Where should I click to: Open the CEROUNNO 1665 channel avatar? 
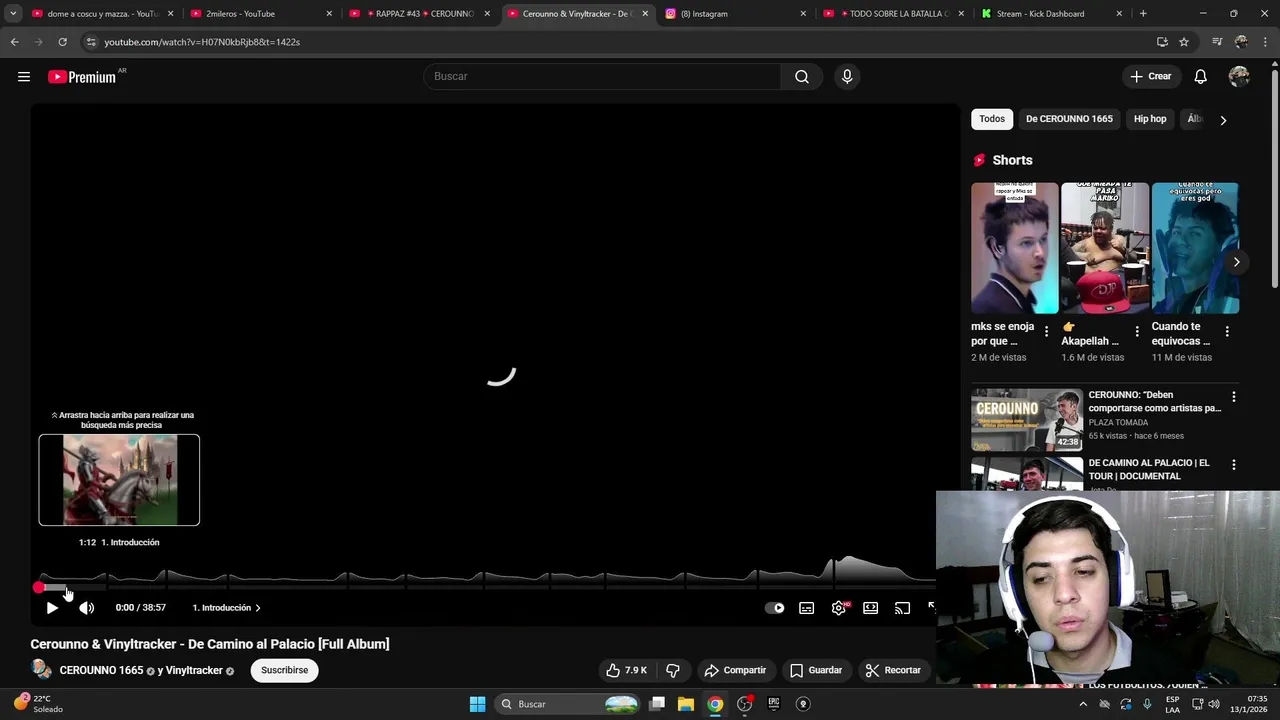click(x=41, y=670)
